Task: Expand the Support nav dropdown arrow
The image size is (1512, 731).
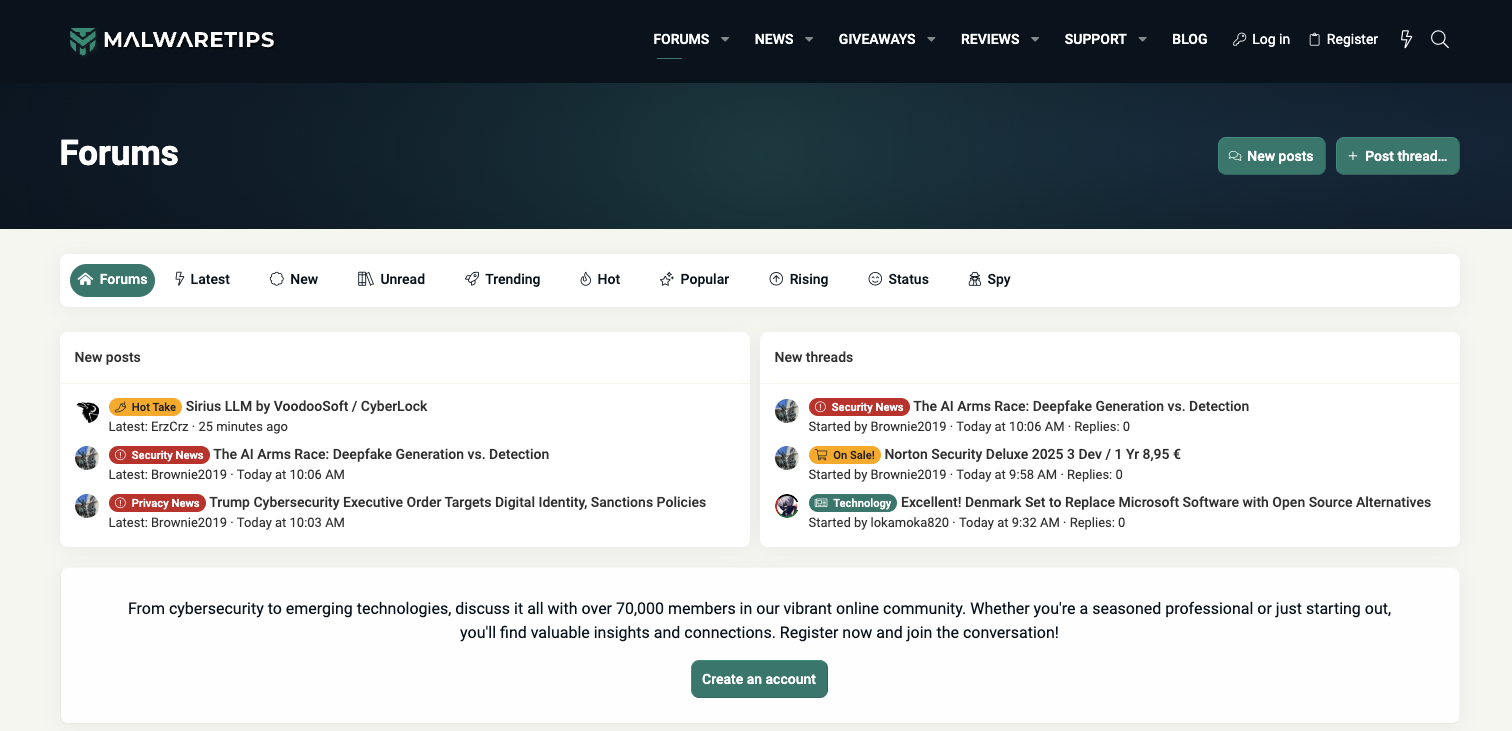Action: click(x=1142, y=39)
